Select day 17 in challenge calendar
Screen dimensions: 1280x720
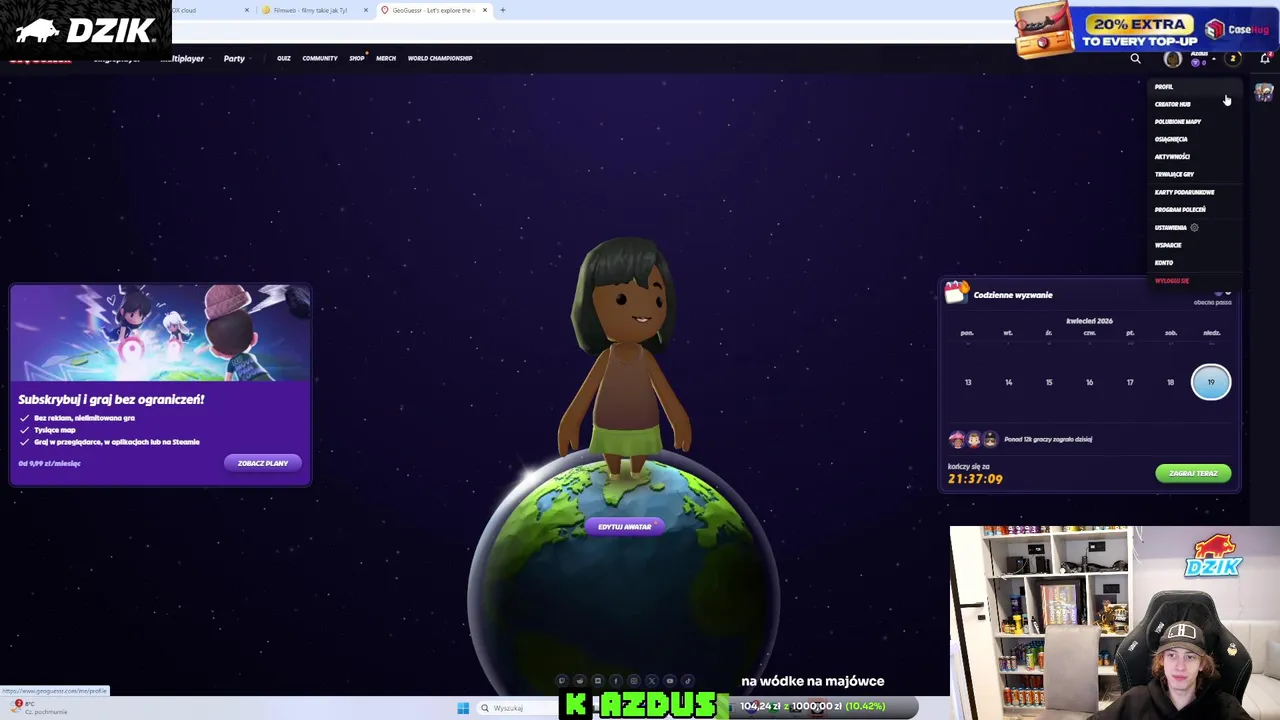coord(1130,382)
